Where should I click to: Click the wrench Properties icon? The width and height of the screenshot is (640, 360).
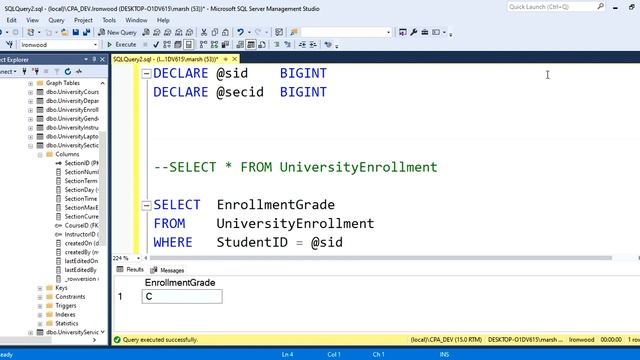tap(413, 32)
